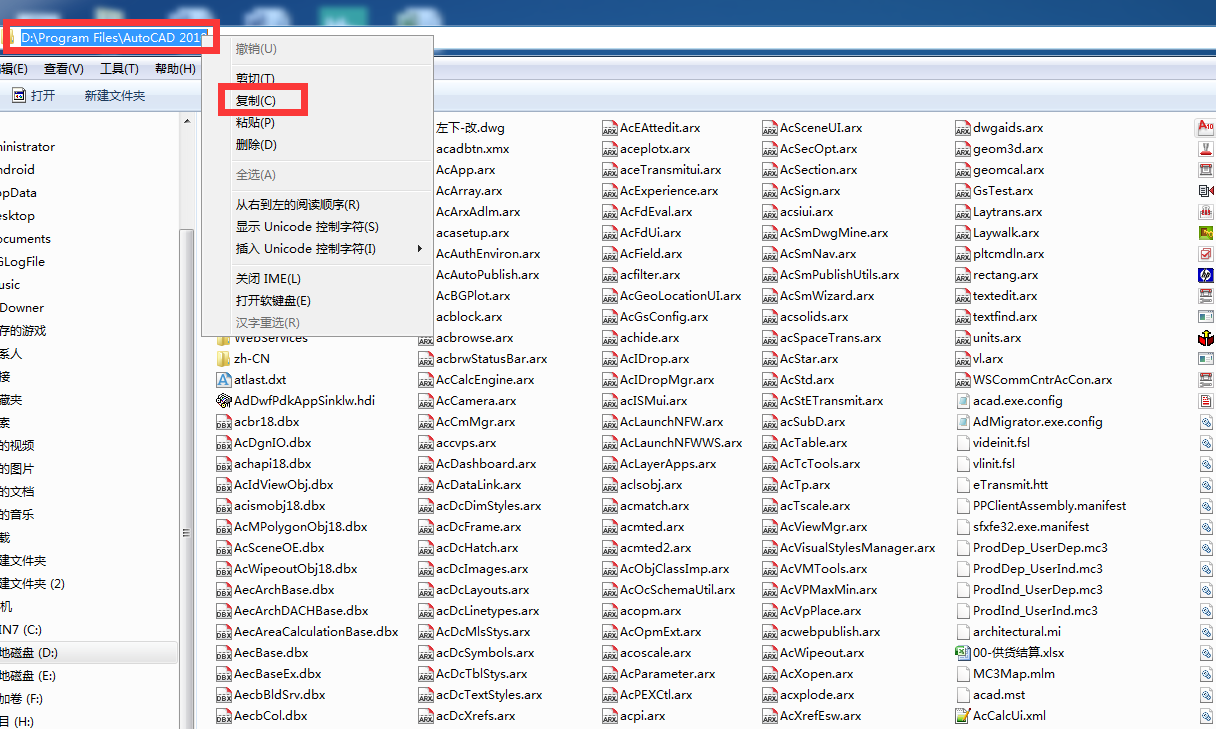
Task: Click the acad.mst file icon
Action: click(963, 695)
